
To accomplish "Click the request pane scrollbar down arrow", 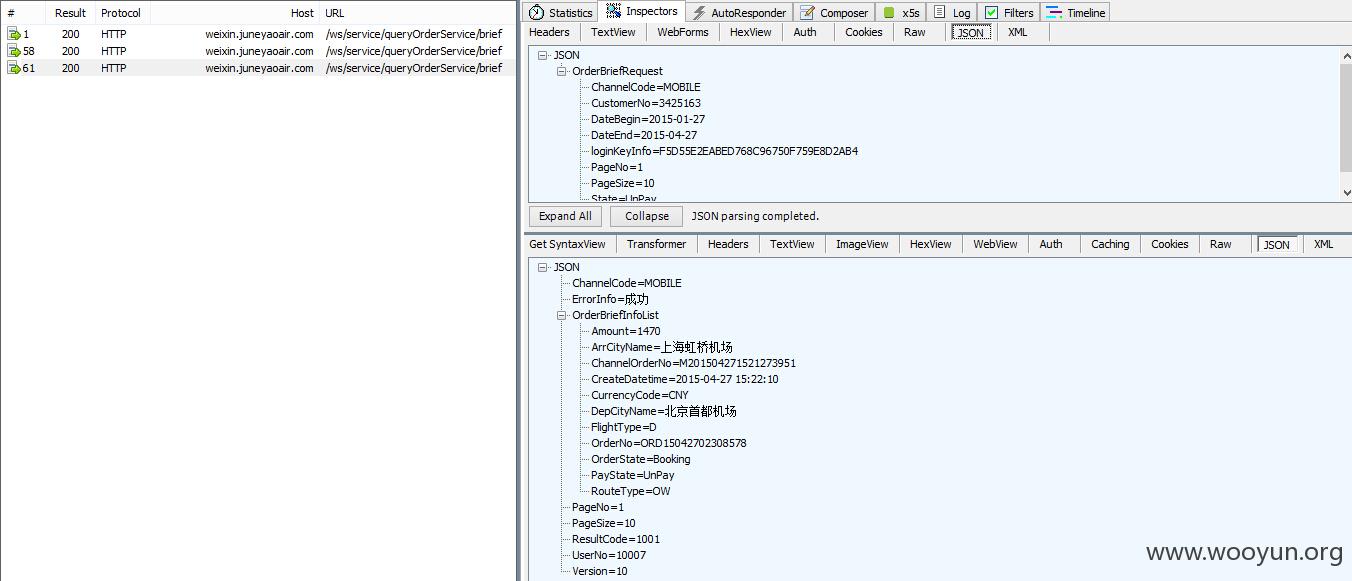I will click(1345, 193).
